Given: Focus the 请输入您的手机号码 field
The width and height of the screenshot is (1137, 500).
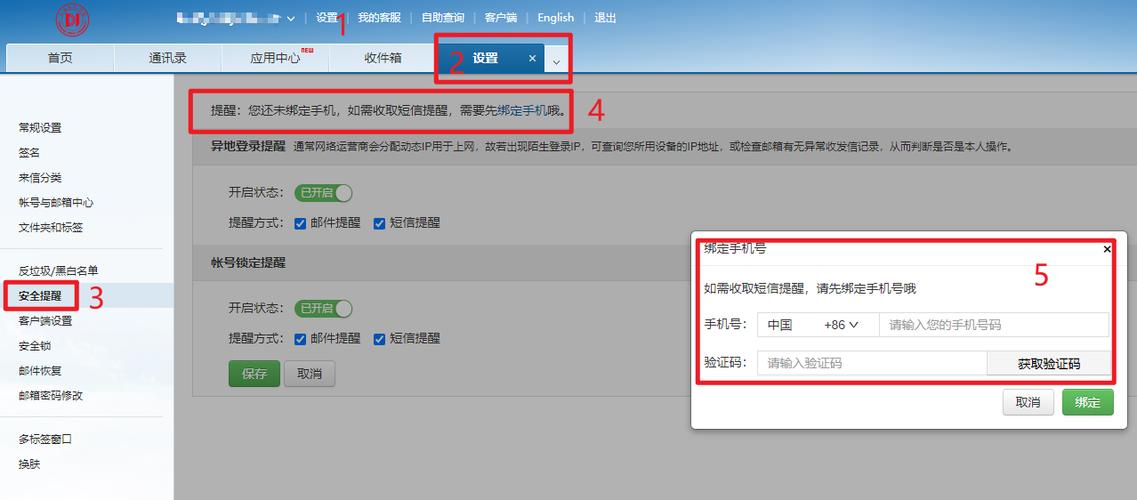Looking at the screenshot, I should pos(993,325).
